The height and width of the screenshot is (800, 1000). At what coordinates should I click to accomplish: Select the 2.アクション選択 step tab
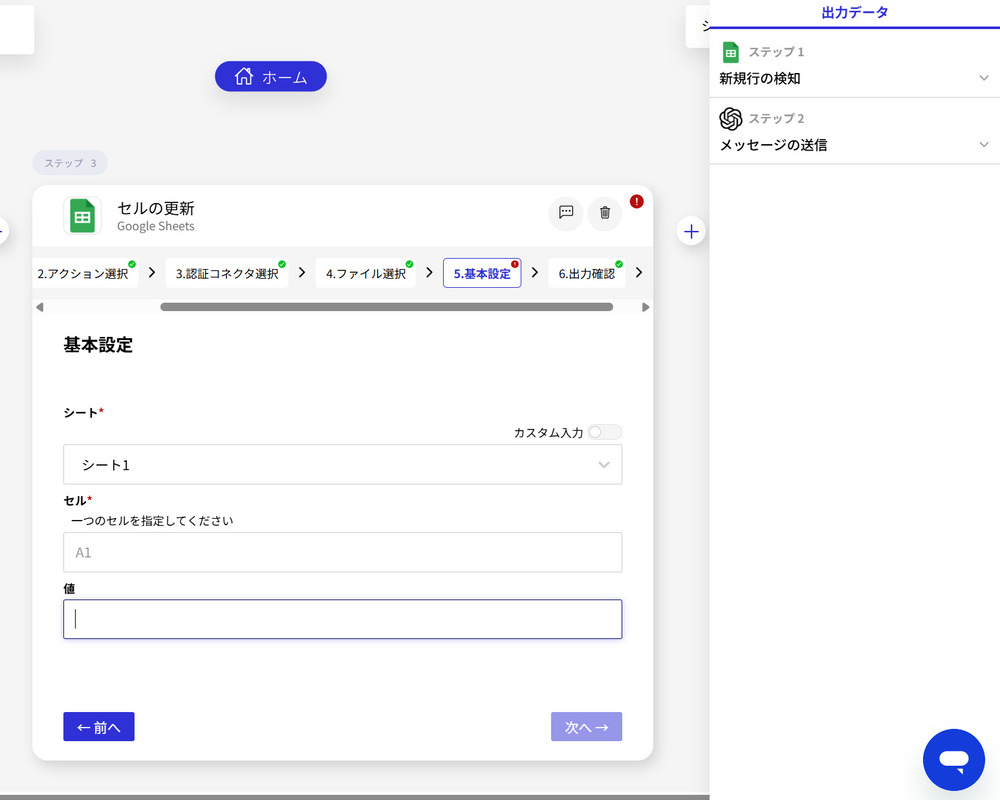click(85, 273)
